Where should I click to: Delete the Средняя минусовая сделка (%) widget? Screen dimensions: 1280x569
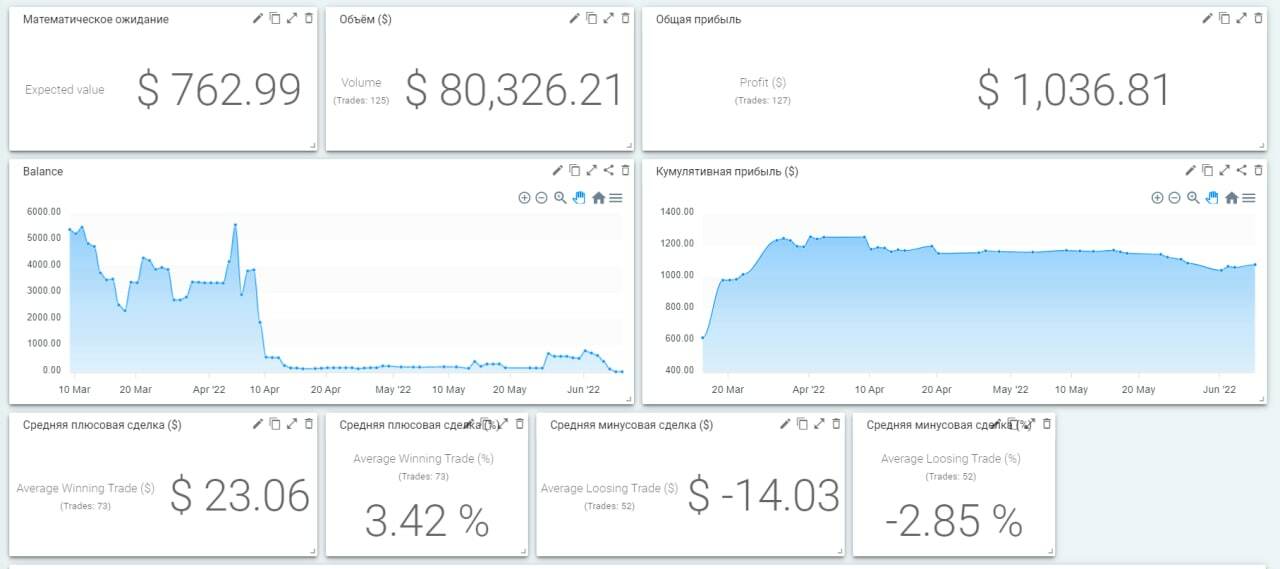click(x=1047, y=424)
